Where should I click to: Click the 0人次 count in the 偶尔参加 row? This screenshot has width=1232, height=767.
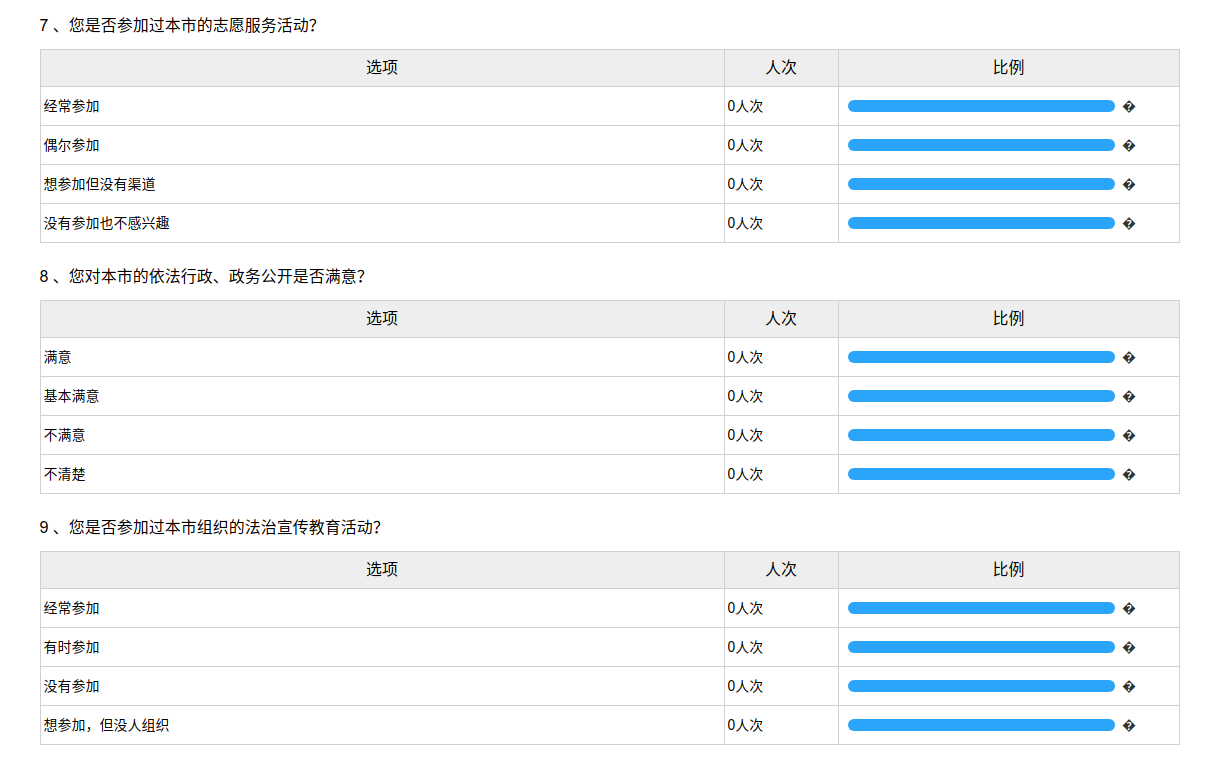click(745, 145)
